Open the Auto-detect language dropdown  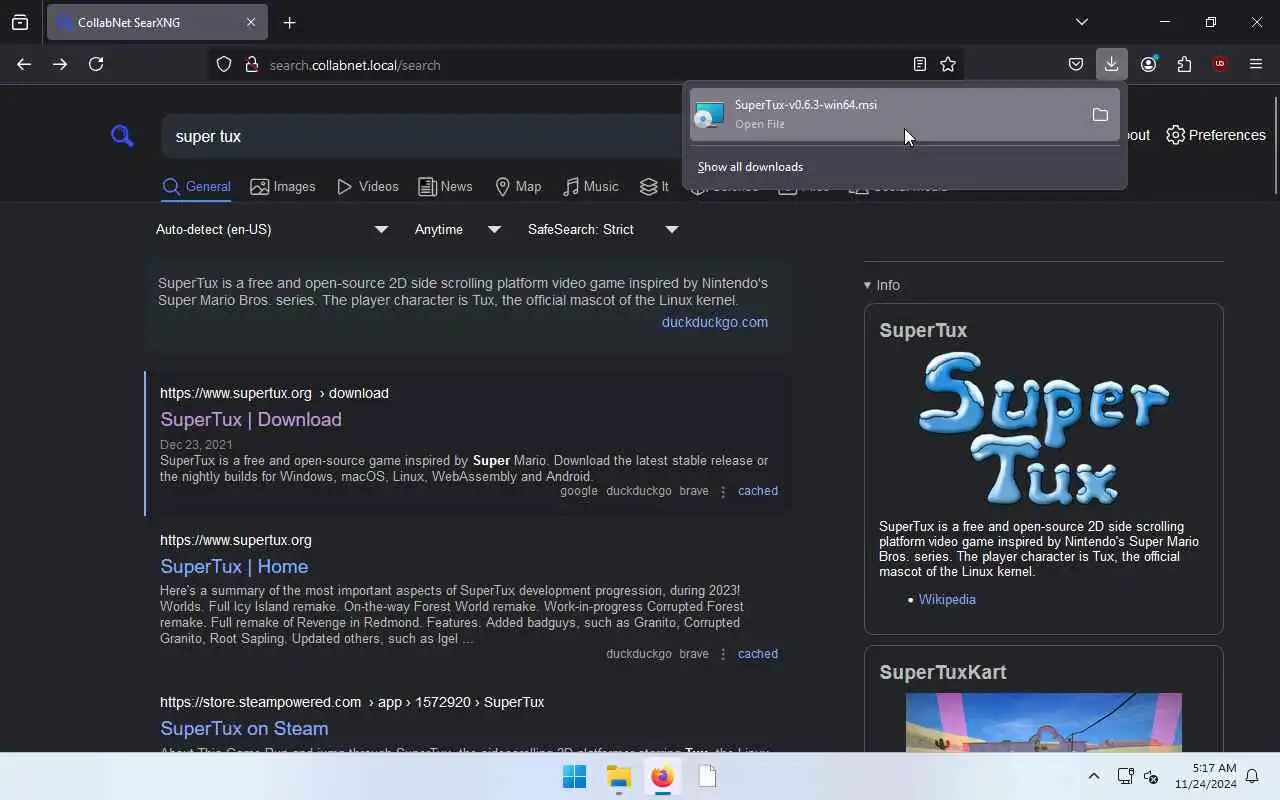pyautogui.click(x=272, y=229)
